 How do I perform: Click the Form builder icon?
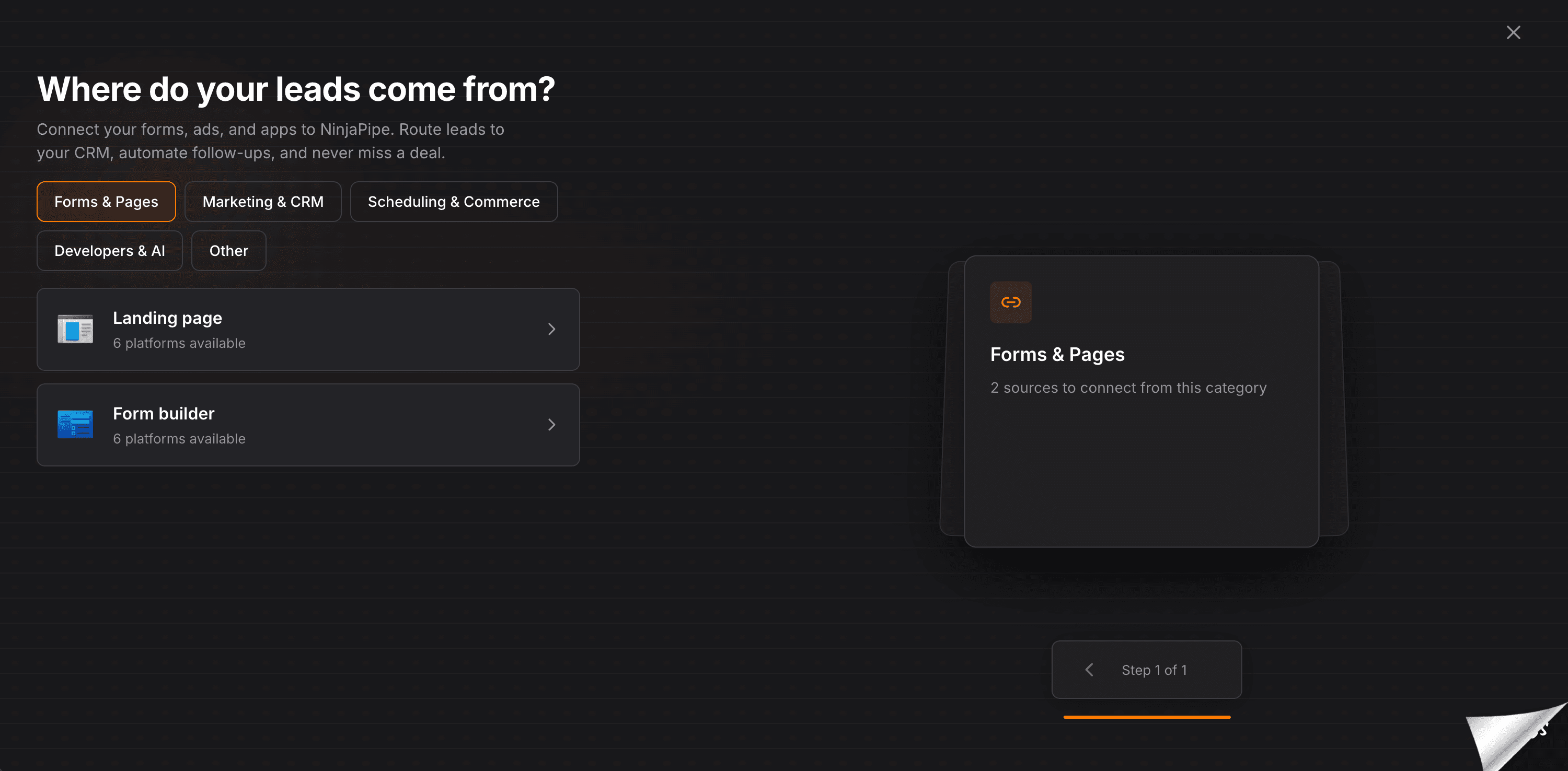75,424
